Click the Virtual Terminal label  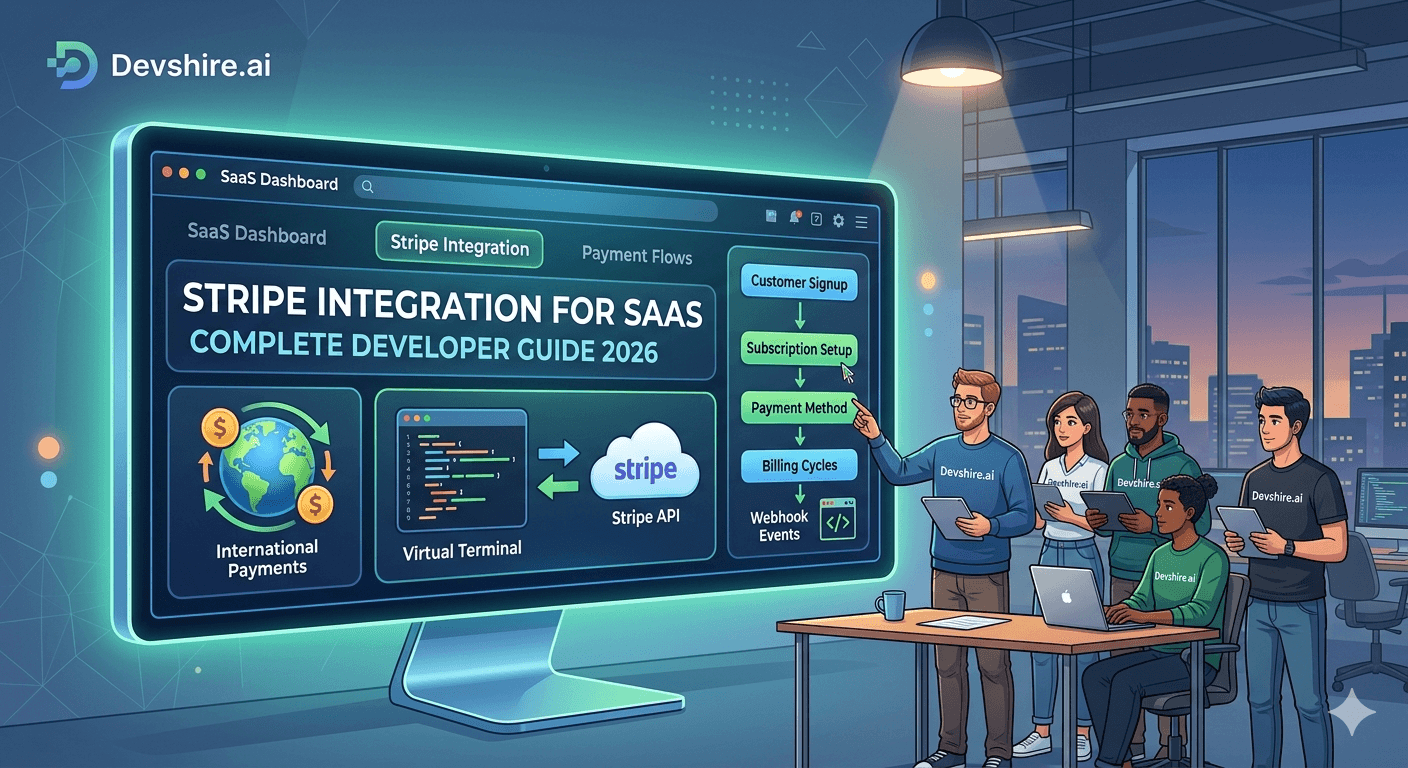coord(462,550)
